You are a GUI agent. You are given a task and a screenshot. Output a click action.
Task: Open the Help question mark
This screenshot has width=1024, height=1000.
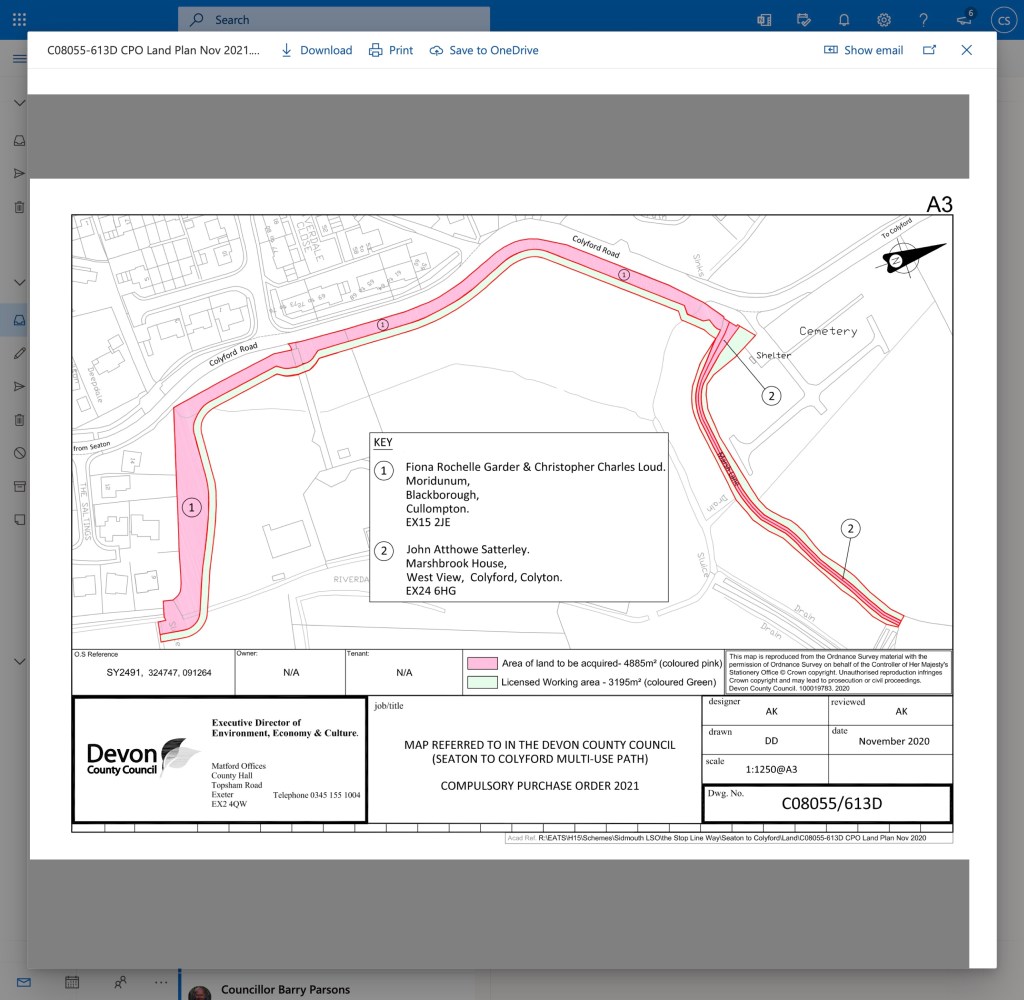click(924, 20)
